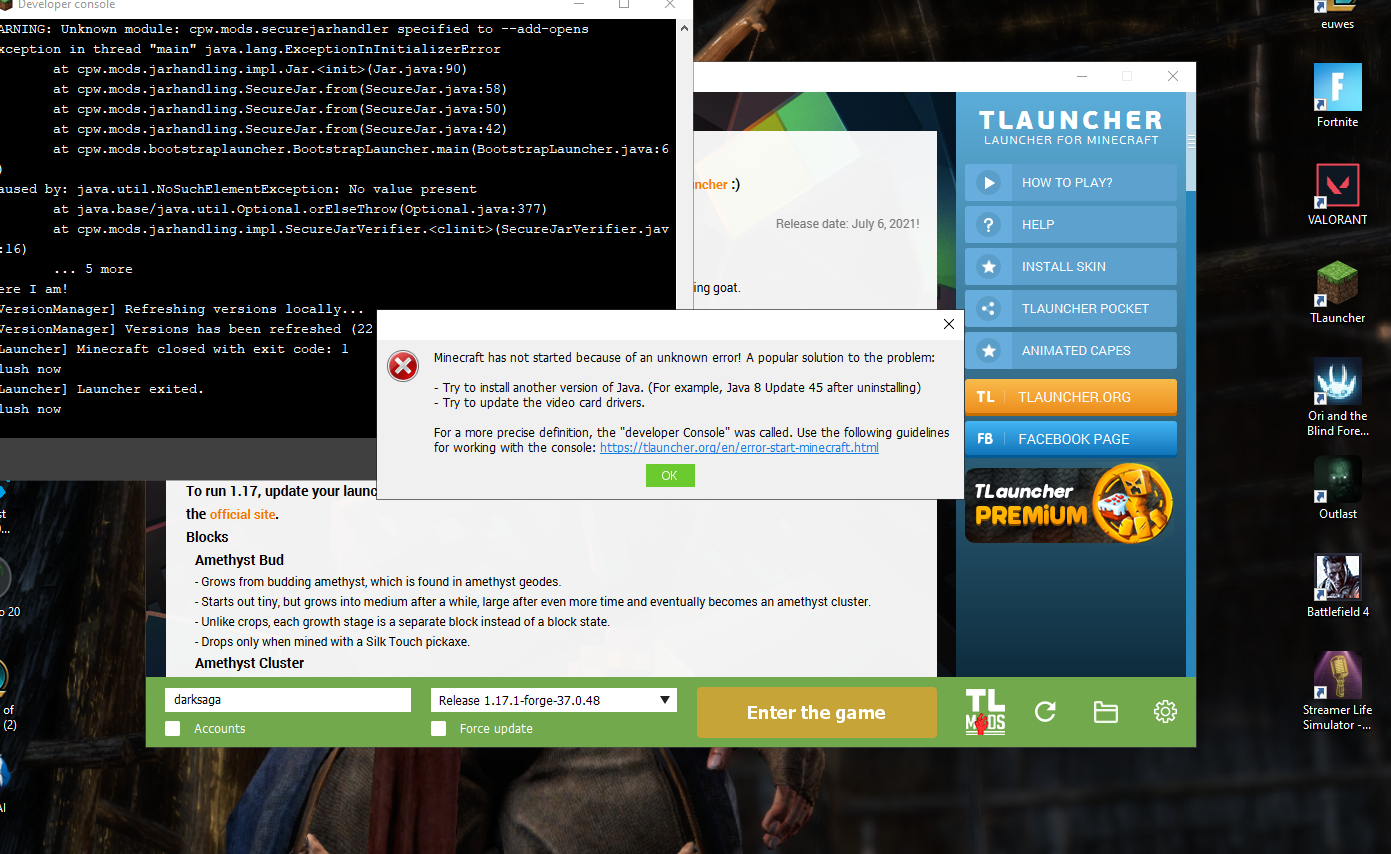Select the Ori and the Blind Forest shortcut

click(x=1337, y=398)
